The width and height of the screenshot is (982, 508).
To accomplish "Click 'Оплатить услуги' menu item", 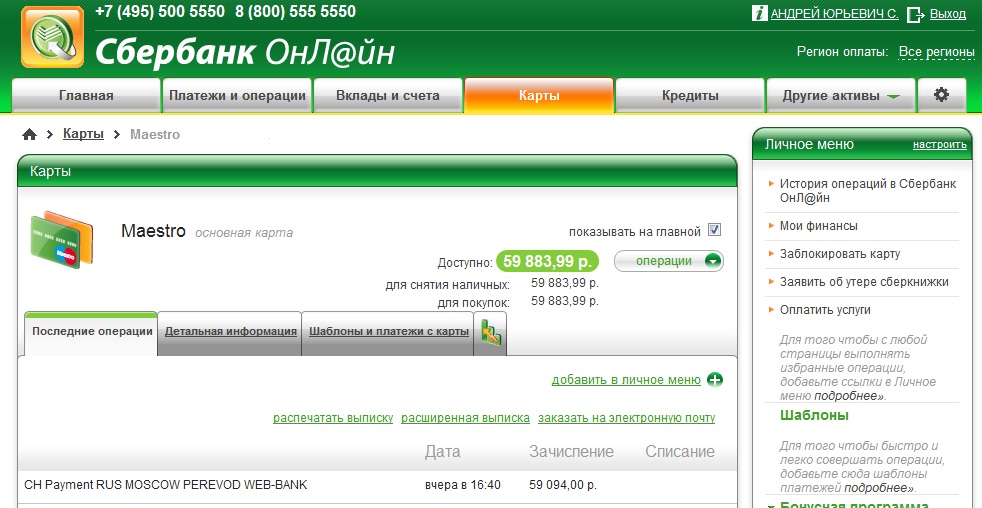I will tap(825, 310).
